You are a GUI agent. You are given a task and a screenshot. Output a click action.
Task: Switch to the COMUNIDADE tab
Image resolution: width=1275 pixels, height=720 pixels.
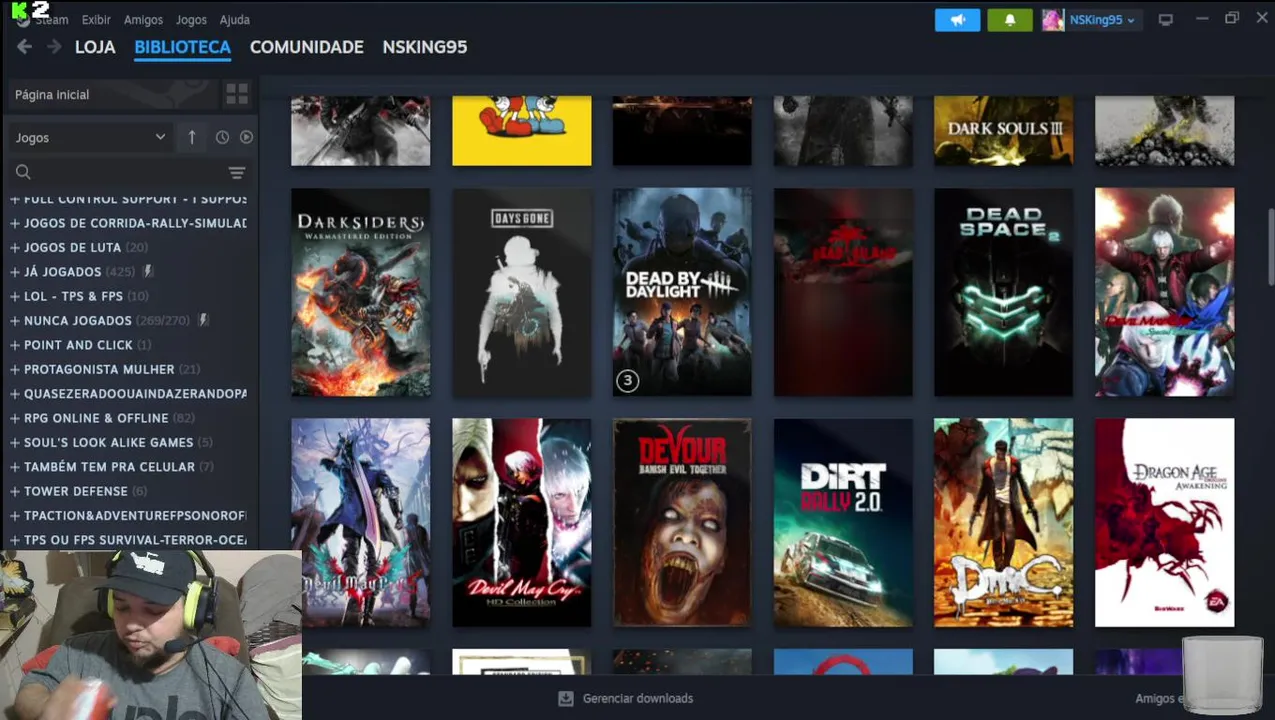306,47
